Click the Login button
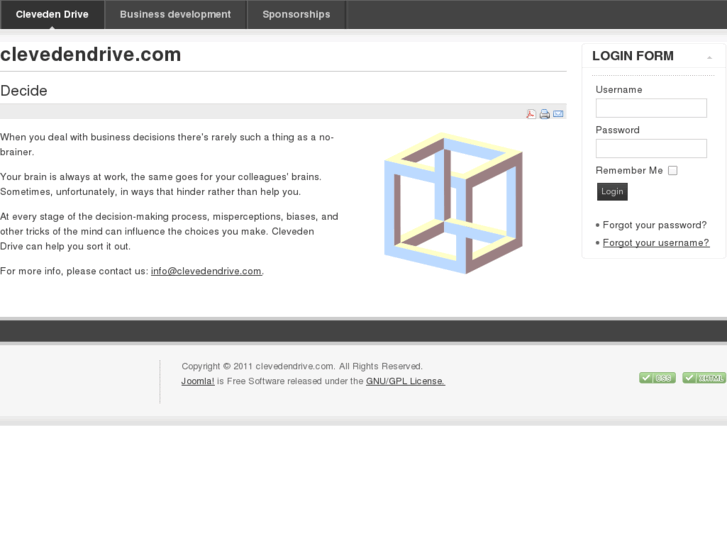 click(612, 192)
